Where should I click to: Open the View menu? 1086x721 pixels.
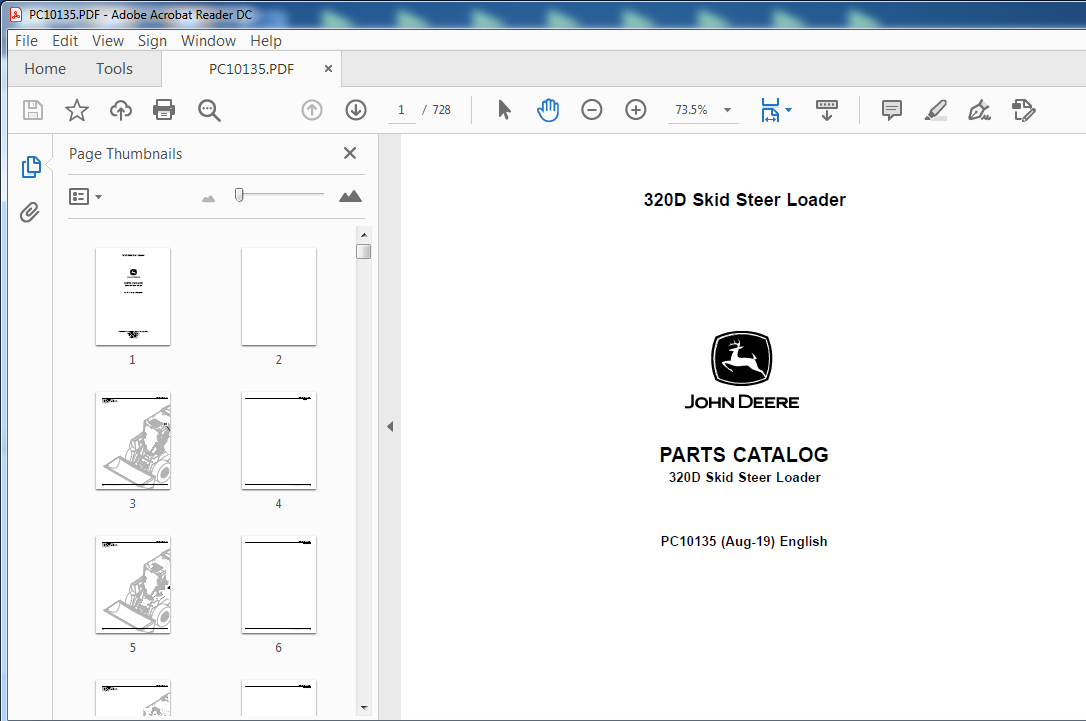coord(108,41)
